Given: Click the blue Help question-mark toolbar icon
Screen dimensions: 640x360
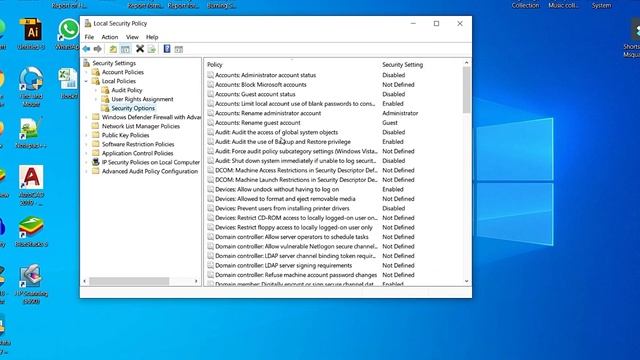Looking at the screenshot, I should coord(167,49).
